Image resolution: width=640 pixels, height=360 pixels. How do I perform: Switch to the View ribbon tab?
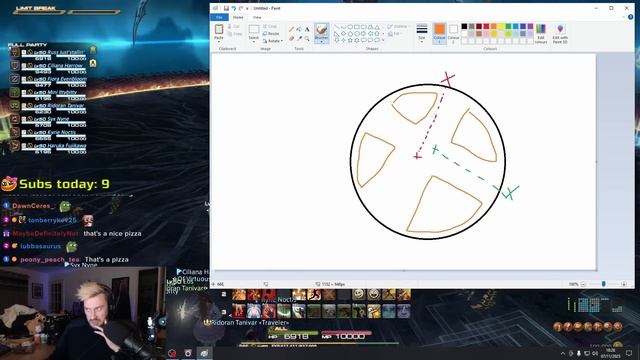(257, 17)
